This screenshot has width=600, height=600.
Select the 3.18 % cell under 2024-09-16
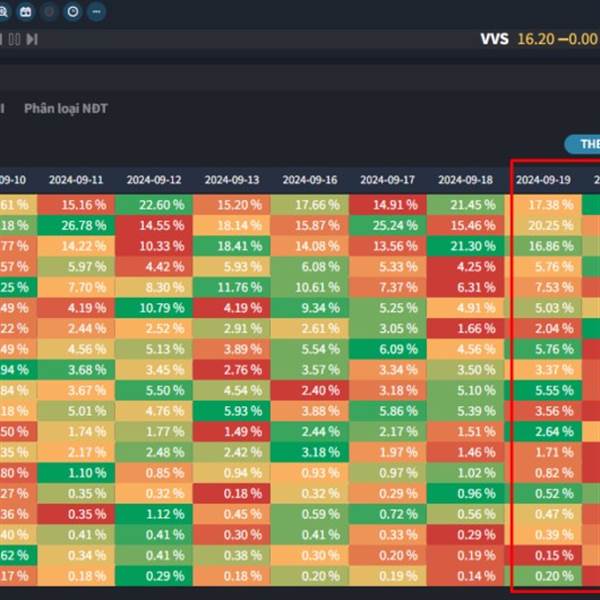coord(310,452)
